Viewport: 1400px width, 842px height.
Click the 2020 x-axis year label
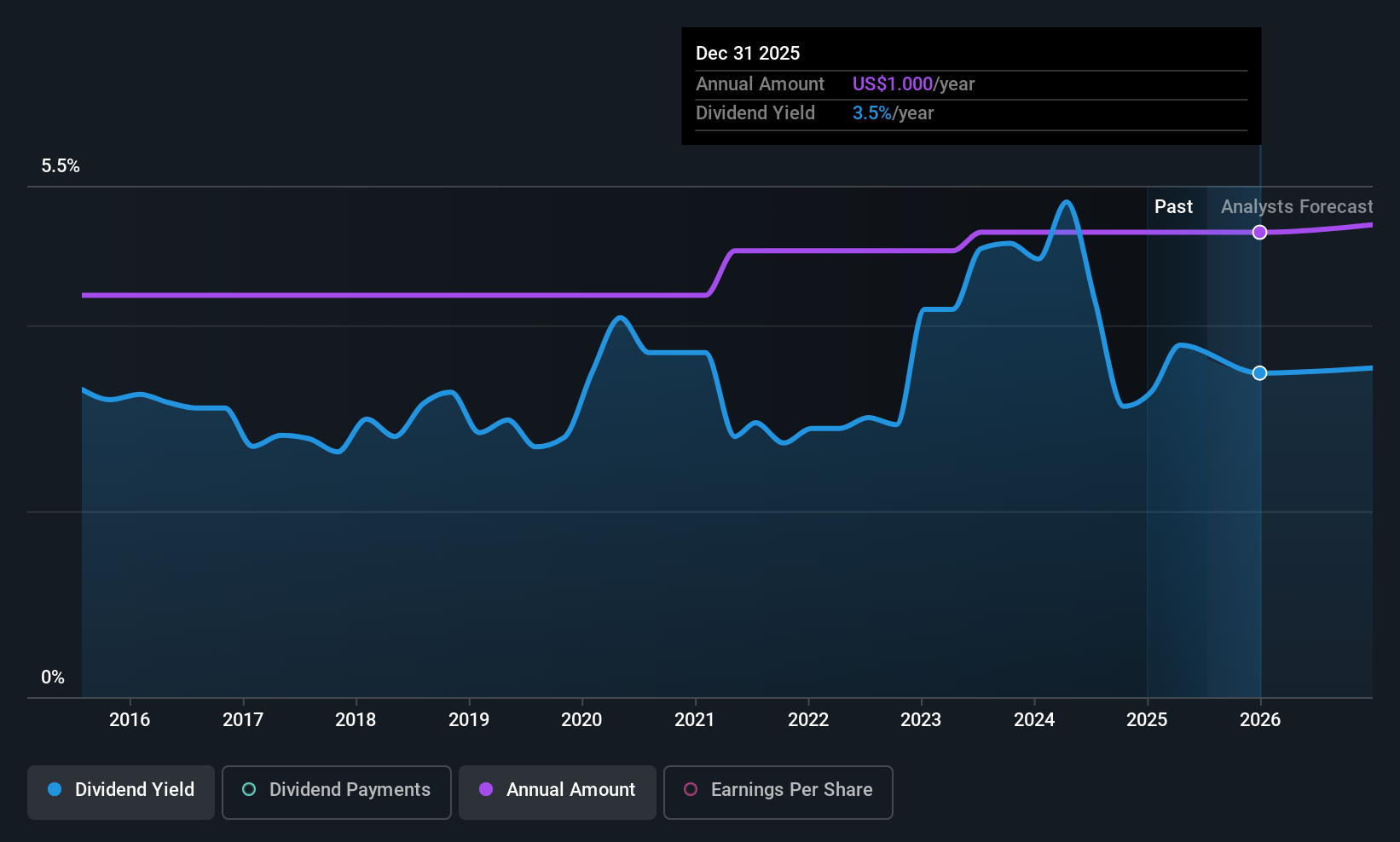pyautogui.click(x=581, y=719)
